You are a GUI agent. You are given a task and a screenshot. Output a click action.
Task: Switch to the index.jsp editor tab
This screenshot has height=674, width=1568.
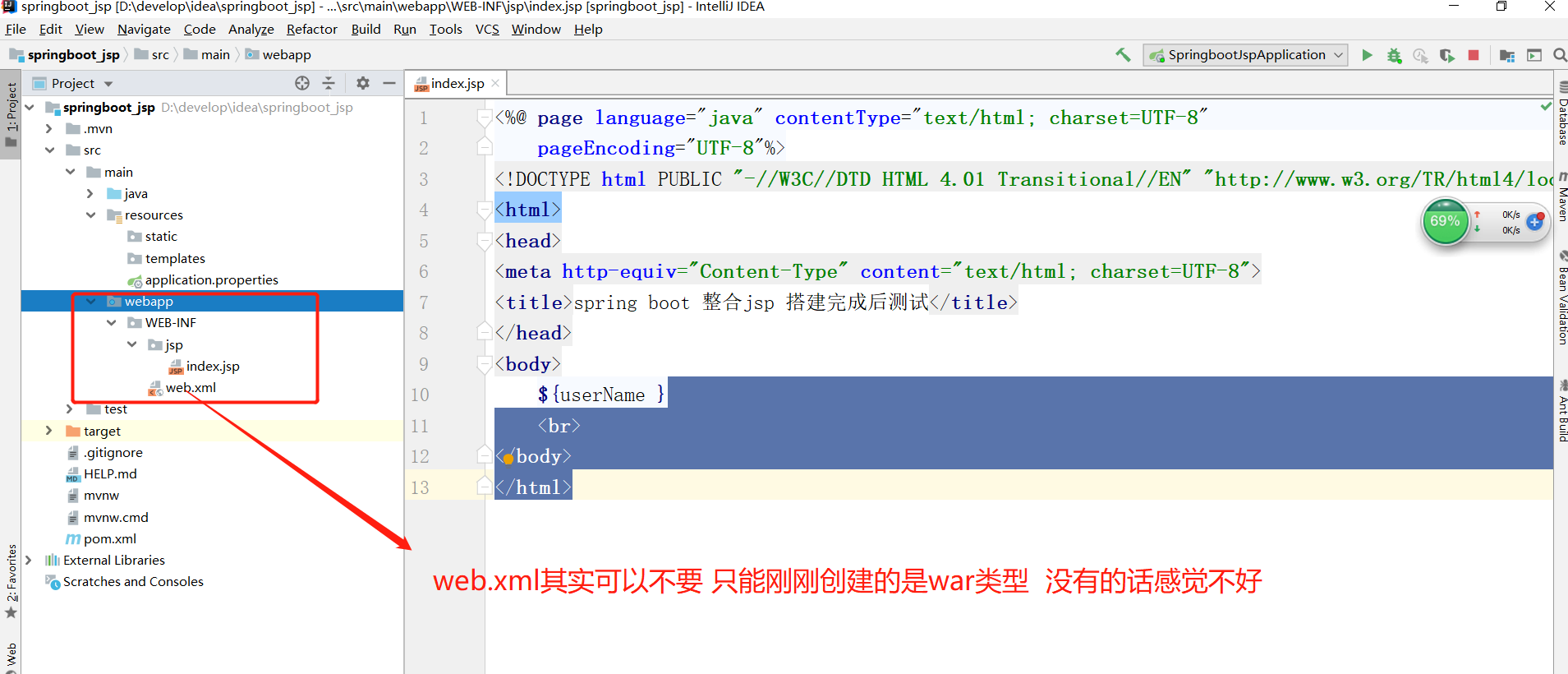(457, 83)
